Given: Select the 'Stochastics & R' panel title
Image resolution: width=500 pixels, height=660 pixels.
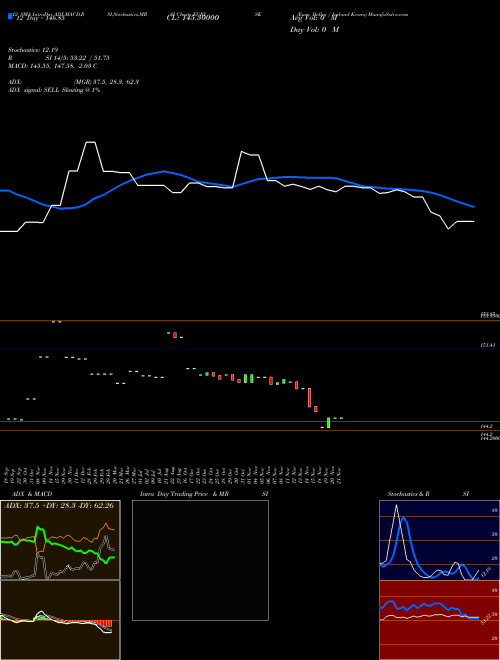Looking at the screenshot, I should (x=408, y=494).
